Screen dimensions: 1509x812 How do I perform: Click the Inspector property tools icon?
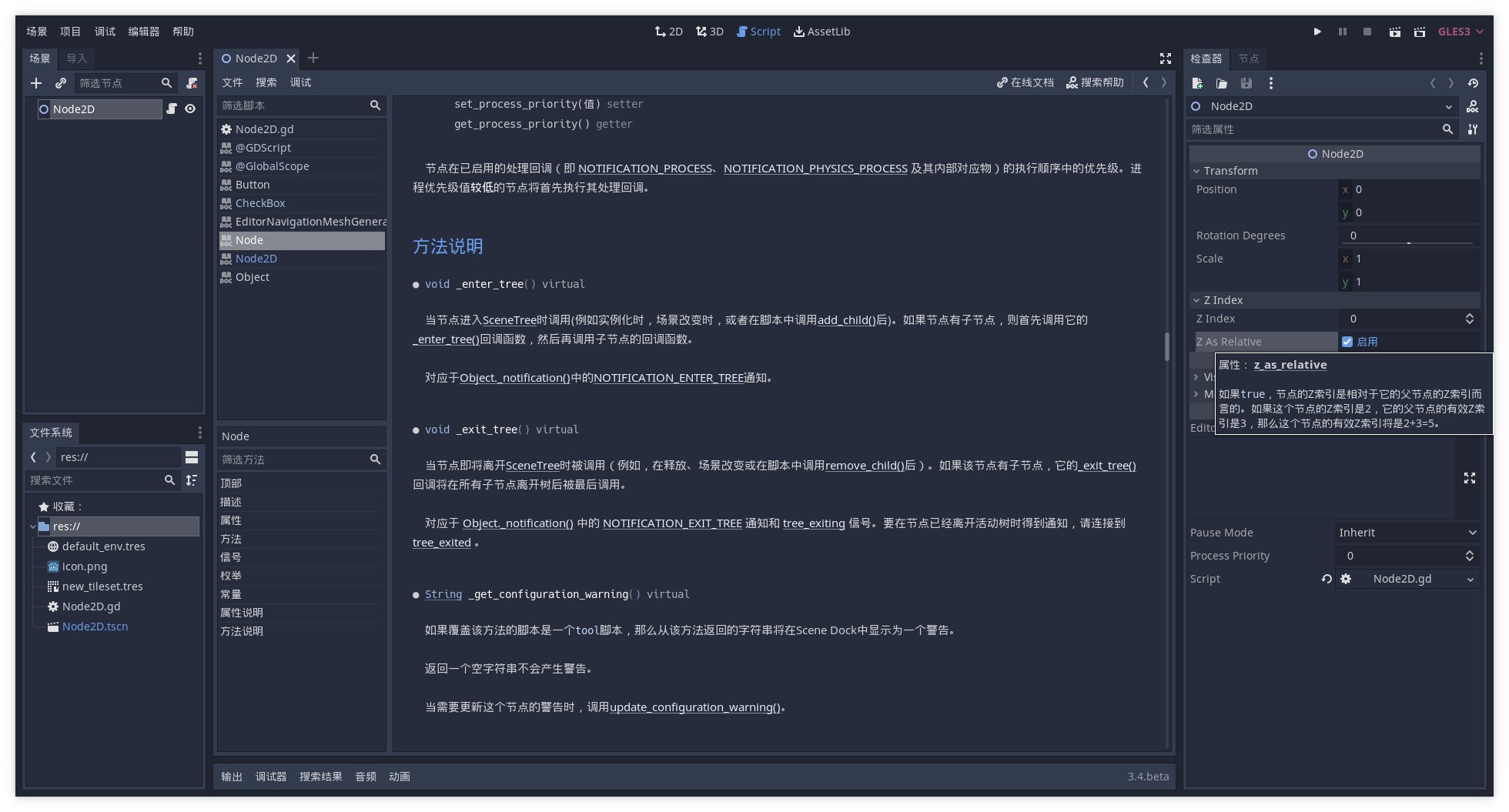pyautogui.click(x=1472, y=129)
